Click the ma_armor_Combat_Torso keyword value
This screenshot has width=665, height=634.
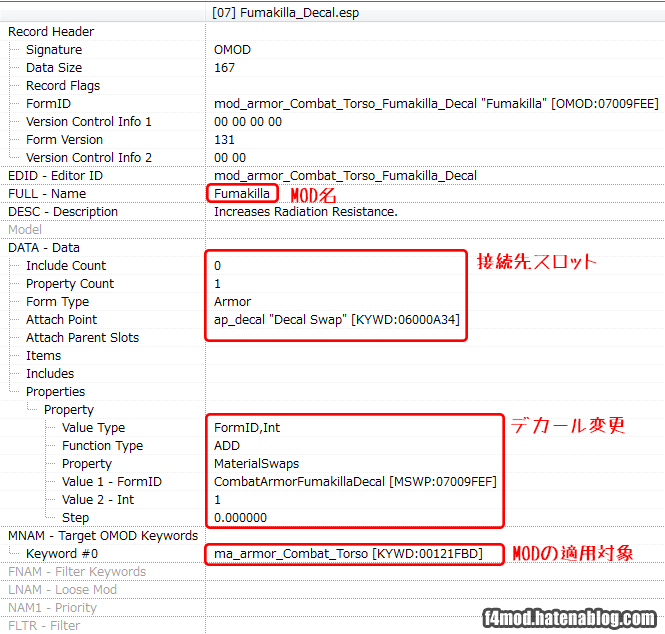click(348, 554)
